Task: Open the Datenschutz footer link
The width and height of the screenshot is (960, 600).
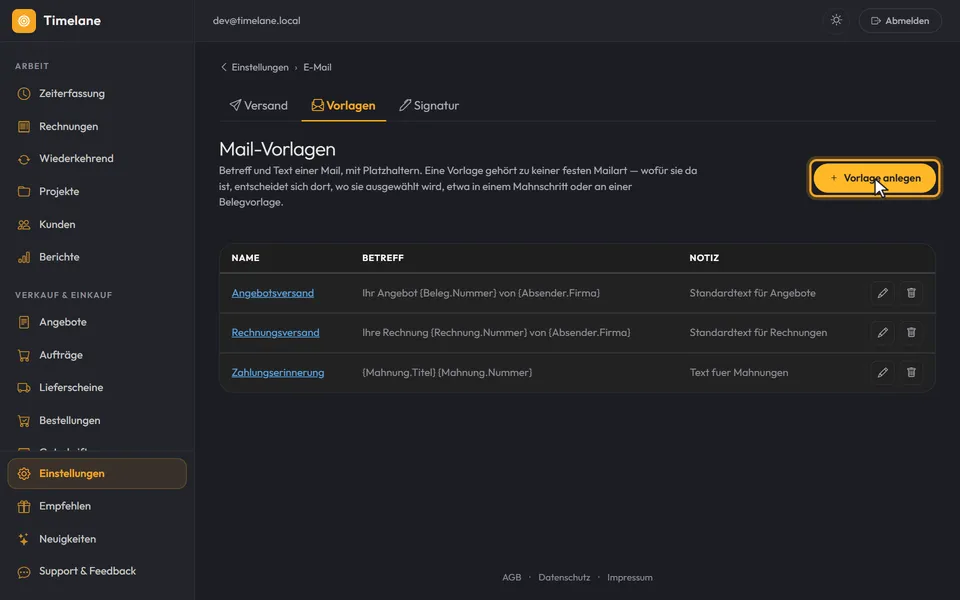Action: (x=564, y=577)
